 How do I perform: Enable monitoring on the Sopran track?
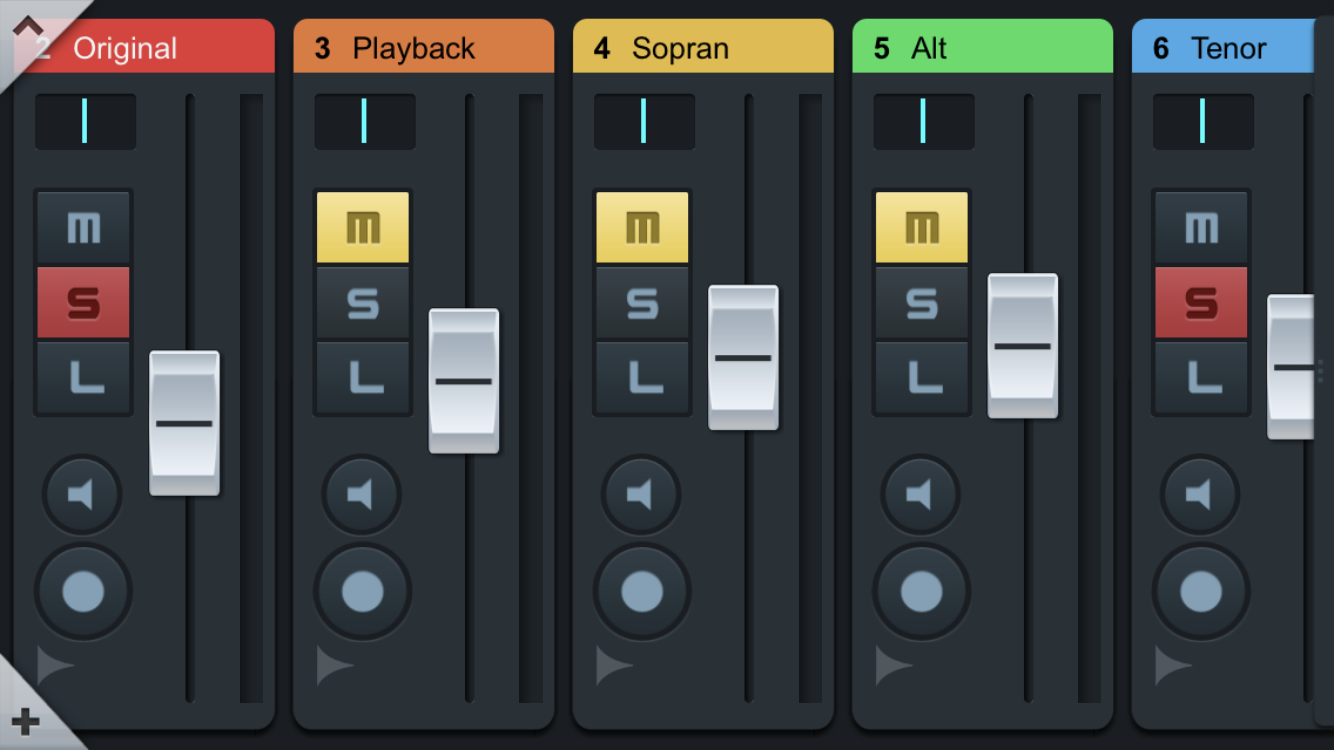pyautogui.click(x=641, y=495)
